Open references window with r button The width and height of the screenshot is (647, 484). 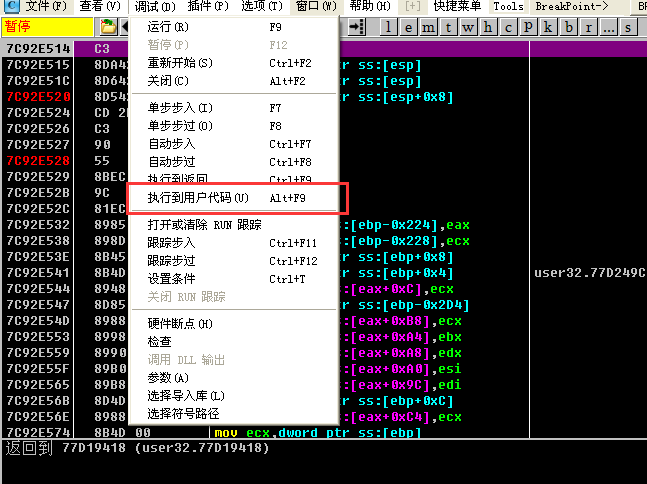[x=589, y=27]
